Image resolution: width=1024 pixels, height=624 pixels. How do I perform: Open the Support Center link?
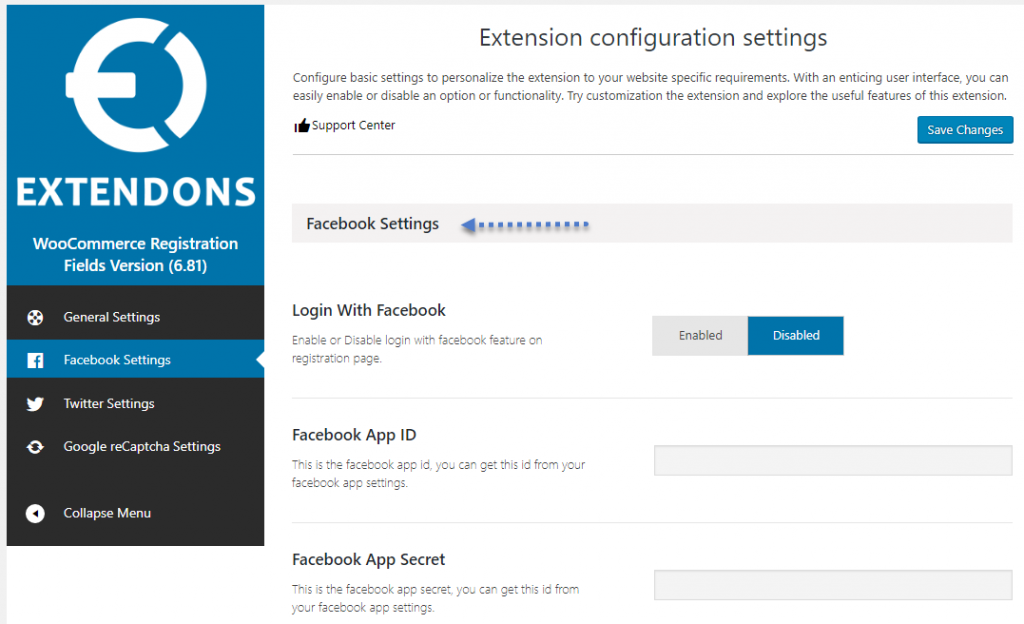coord(353,125)
